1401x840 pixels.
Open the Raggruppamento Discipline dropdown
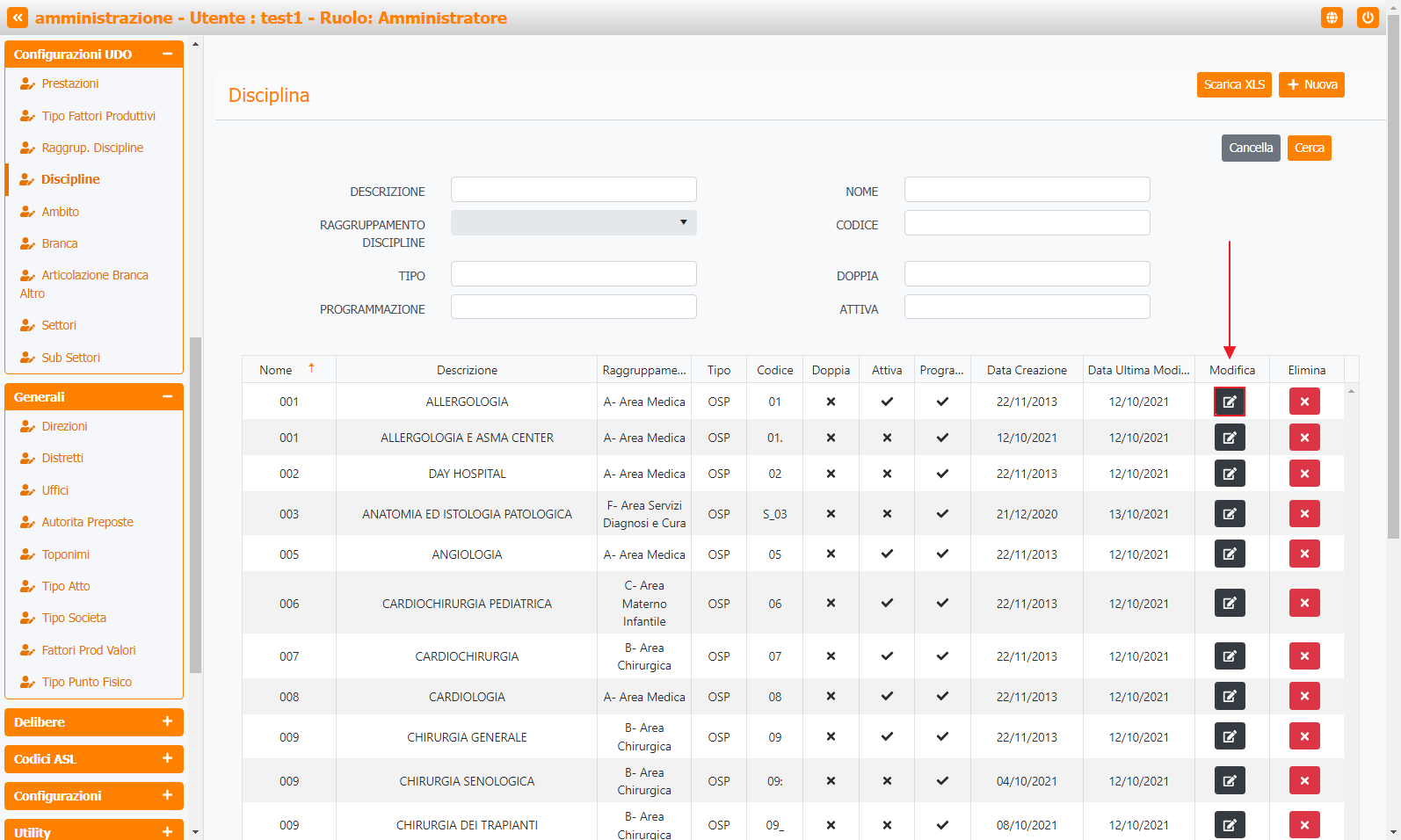(x=573, y=223)
